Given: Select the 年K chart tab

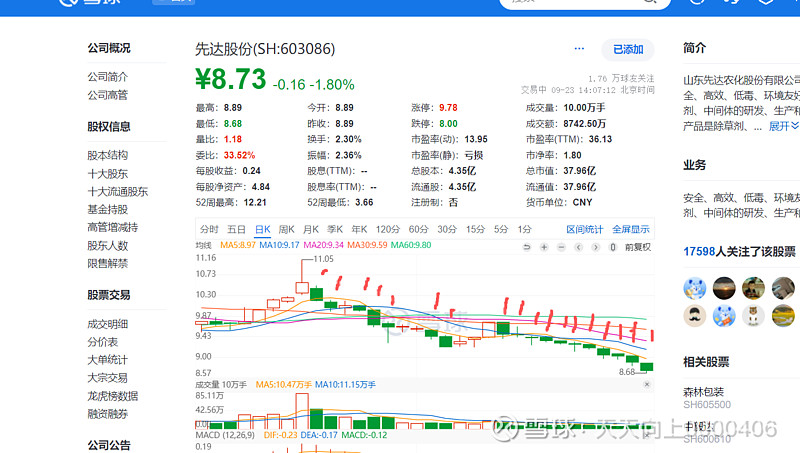Looking at the screenshot, I should [359, 230].
